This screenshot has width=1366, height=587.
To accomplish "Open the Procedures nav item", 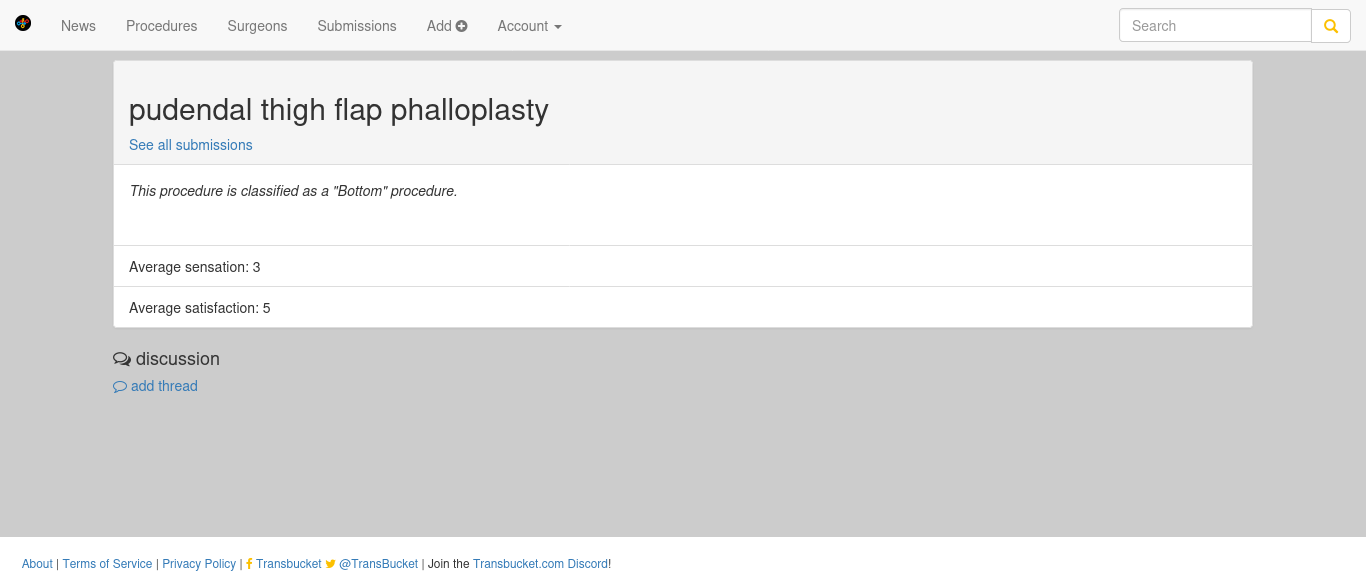I will (x=162, y=26).
